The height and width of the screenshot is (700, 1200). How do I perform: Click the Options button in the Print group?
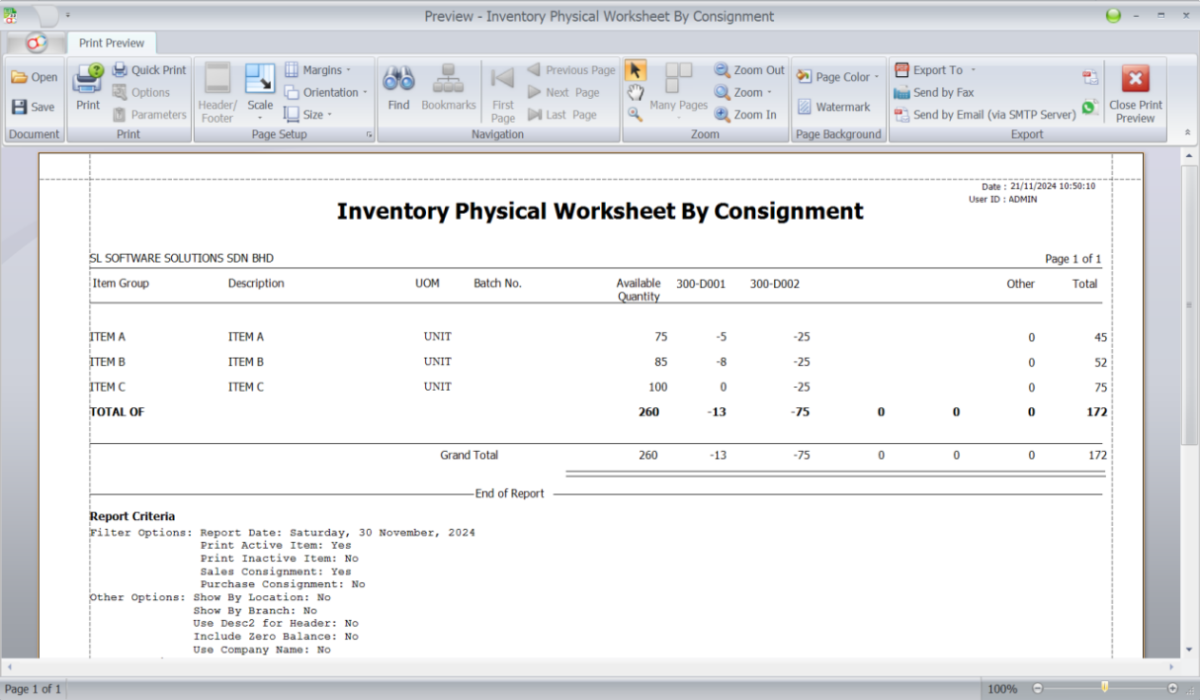click(x=141, y=92)
